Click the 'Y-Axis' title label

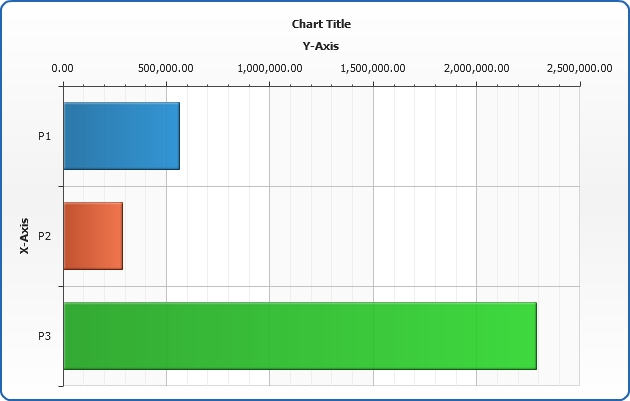(x=321, y=46)
